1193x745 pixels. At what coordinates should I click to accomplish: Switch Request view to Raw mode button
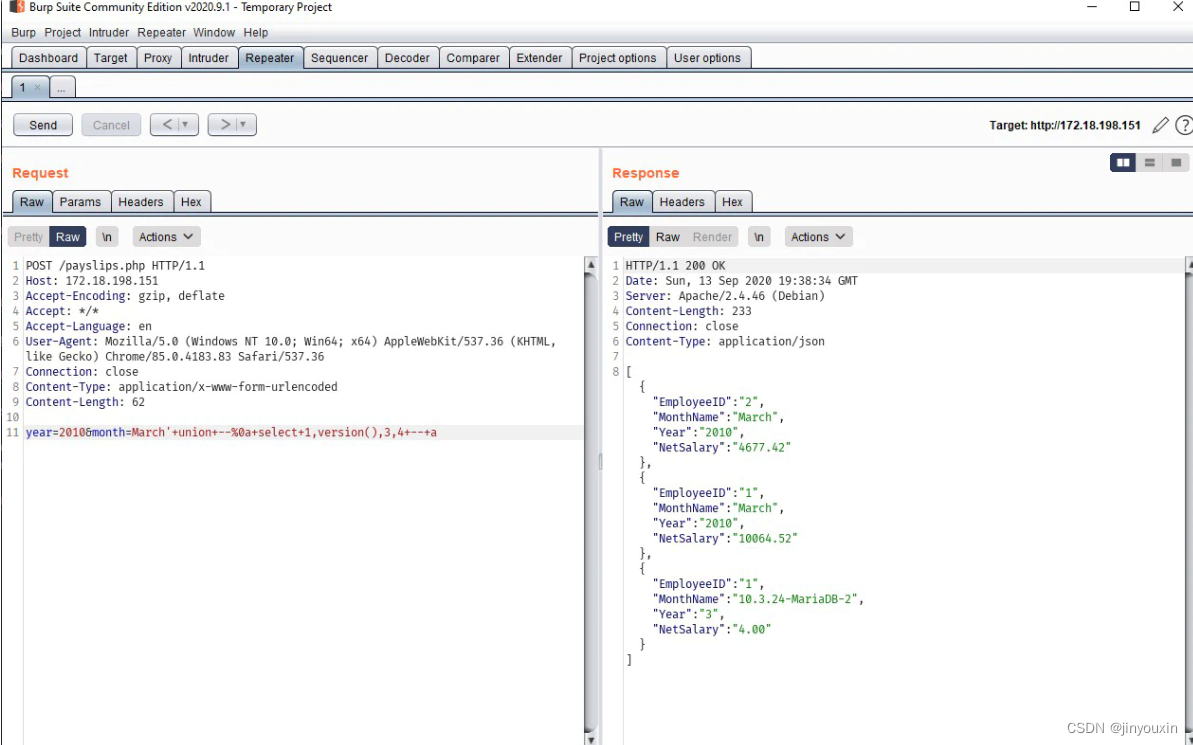[68, 237]
